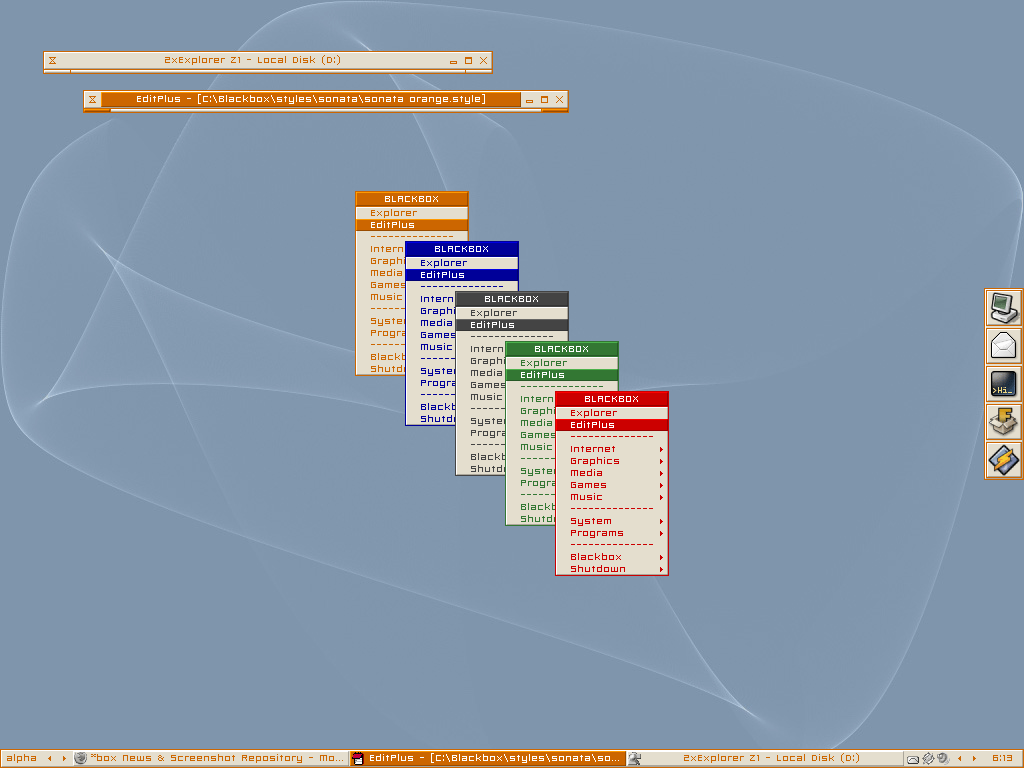Click the 6:13 clock in the taskbar
Viewport: 1024px width, 768px height.
(x=1002, y=758)
